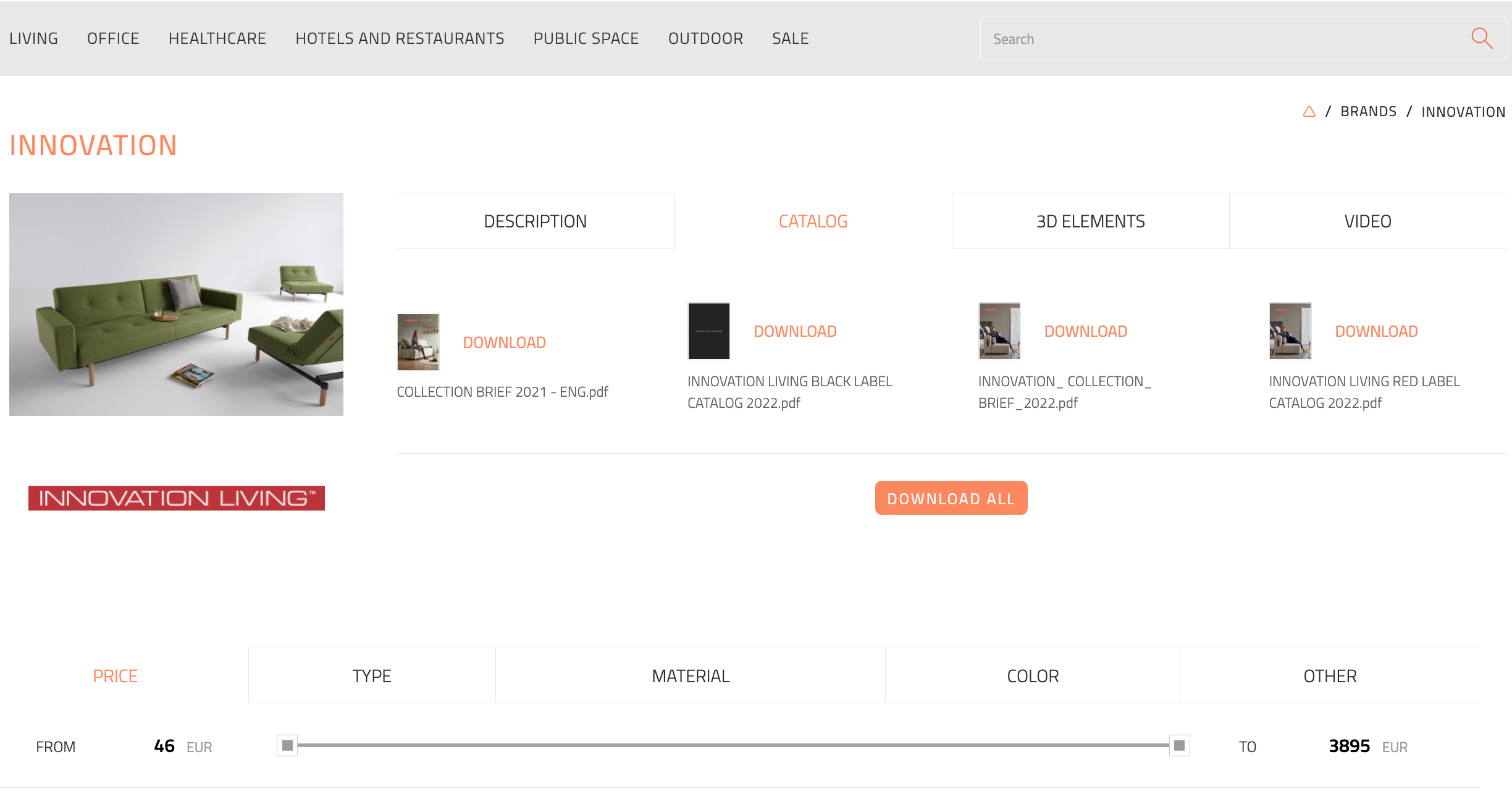This screenshot has height=791, width=1512.
Task: Focus the Search input field
Action: point(1223,39)
